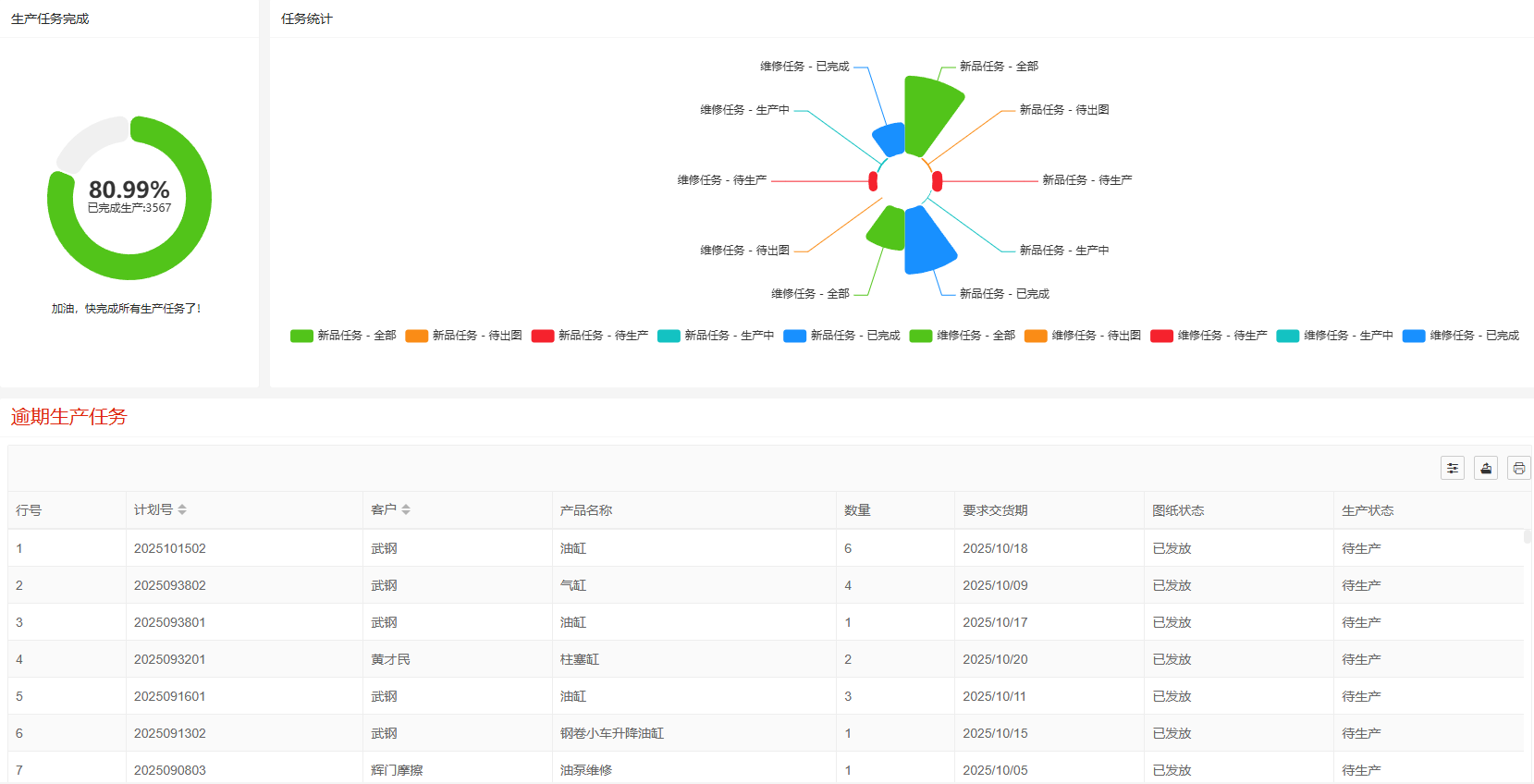Sort table by 计划号 sort arrows
The width and height of the screenshot is (1534, 784).
coord(182,510)
